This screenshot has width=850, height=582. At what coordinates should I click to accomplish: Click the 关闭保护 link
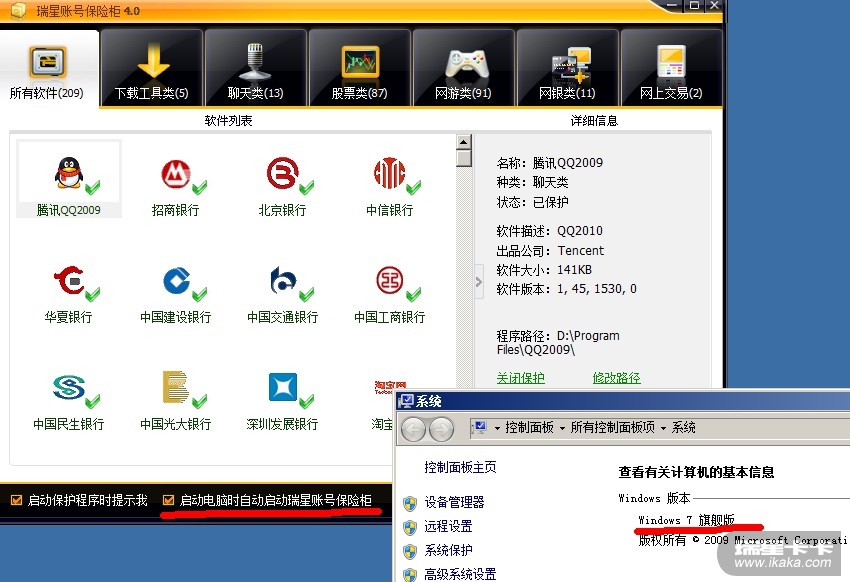tap(520, 378)
